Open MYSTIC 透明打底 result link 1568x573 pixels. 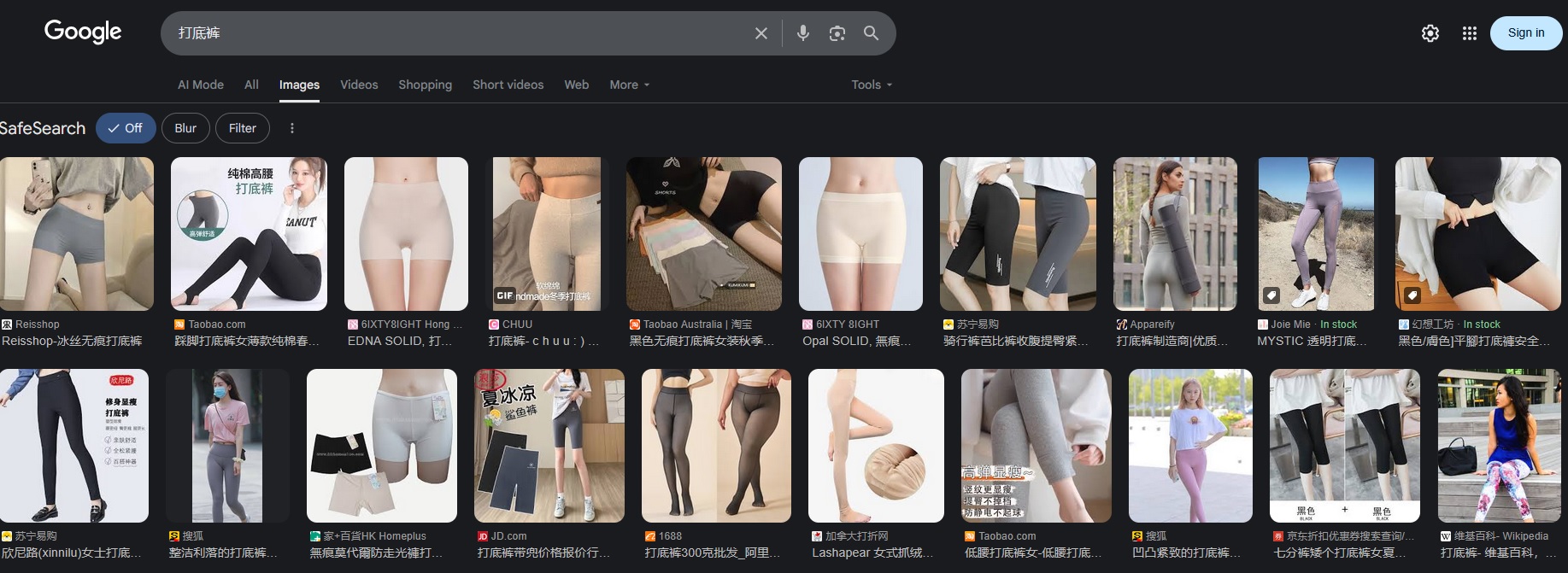pyautogui.click(x=1312, y=341)
